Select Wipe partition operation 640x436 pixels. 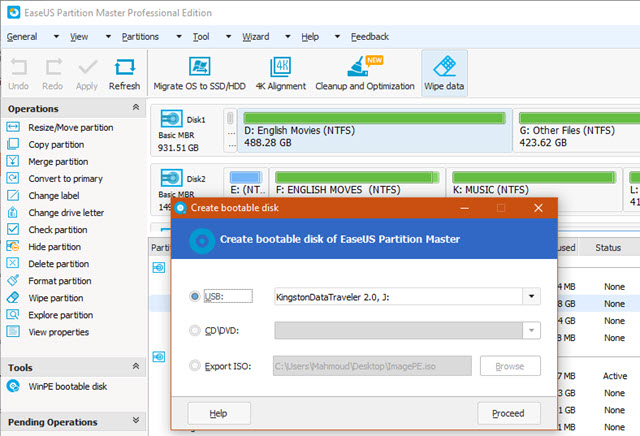click(56, 298)
